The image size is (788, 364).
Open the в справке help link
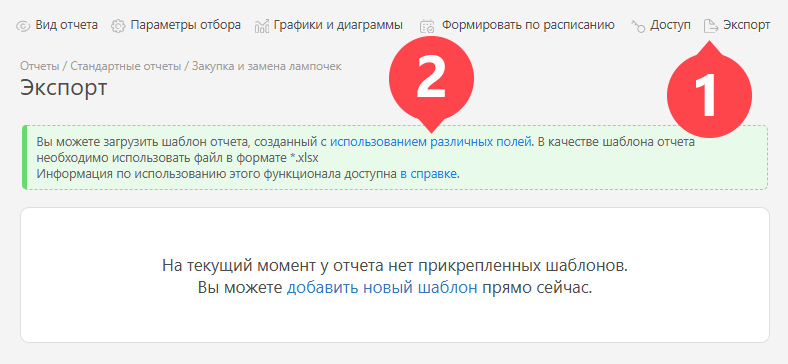tap(429, 174)
